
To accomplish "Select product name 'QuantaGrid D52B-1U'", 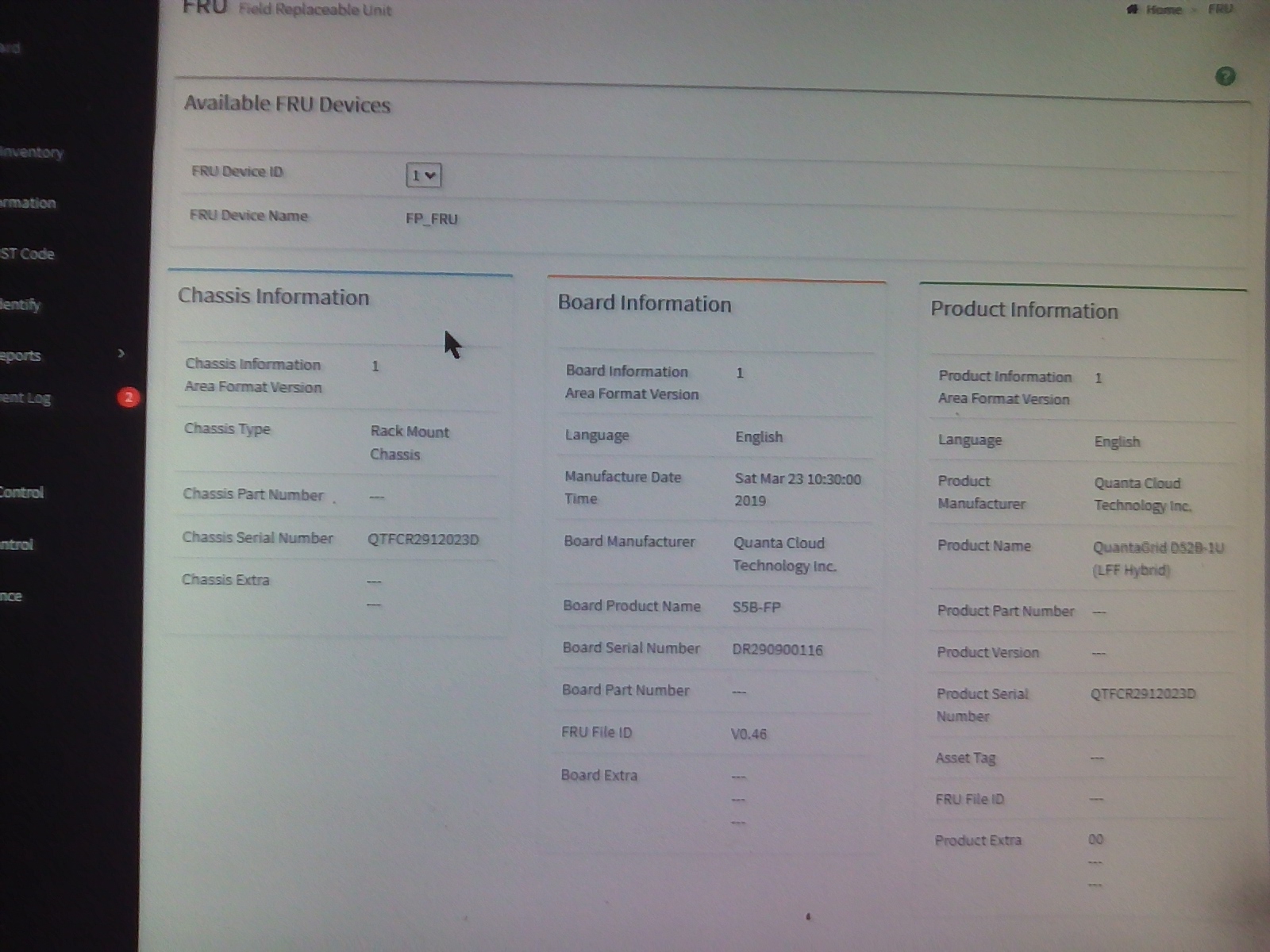I will (1159, 547).
